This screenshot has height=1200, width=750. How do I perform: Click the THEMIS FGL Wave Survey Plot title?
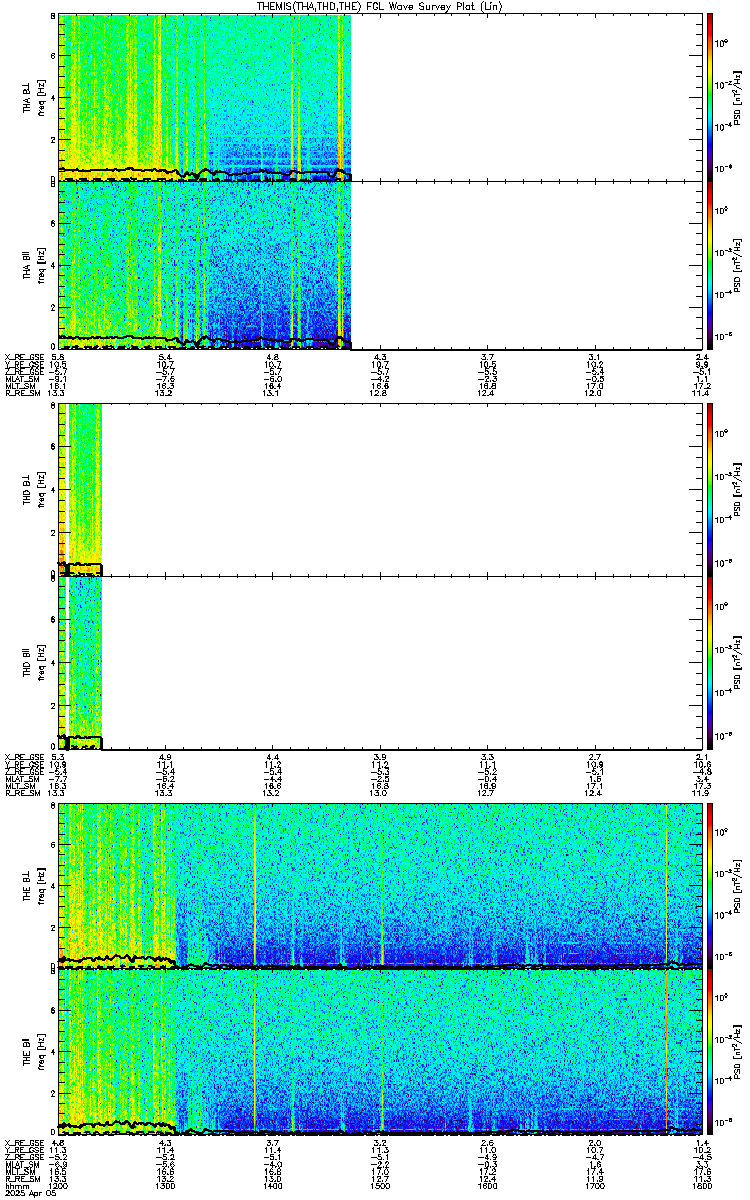point(381,7)
